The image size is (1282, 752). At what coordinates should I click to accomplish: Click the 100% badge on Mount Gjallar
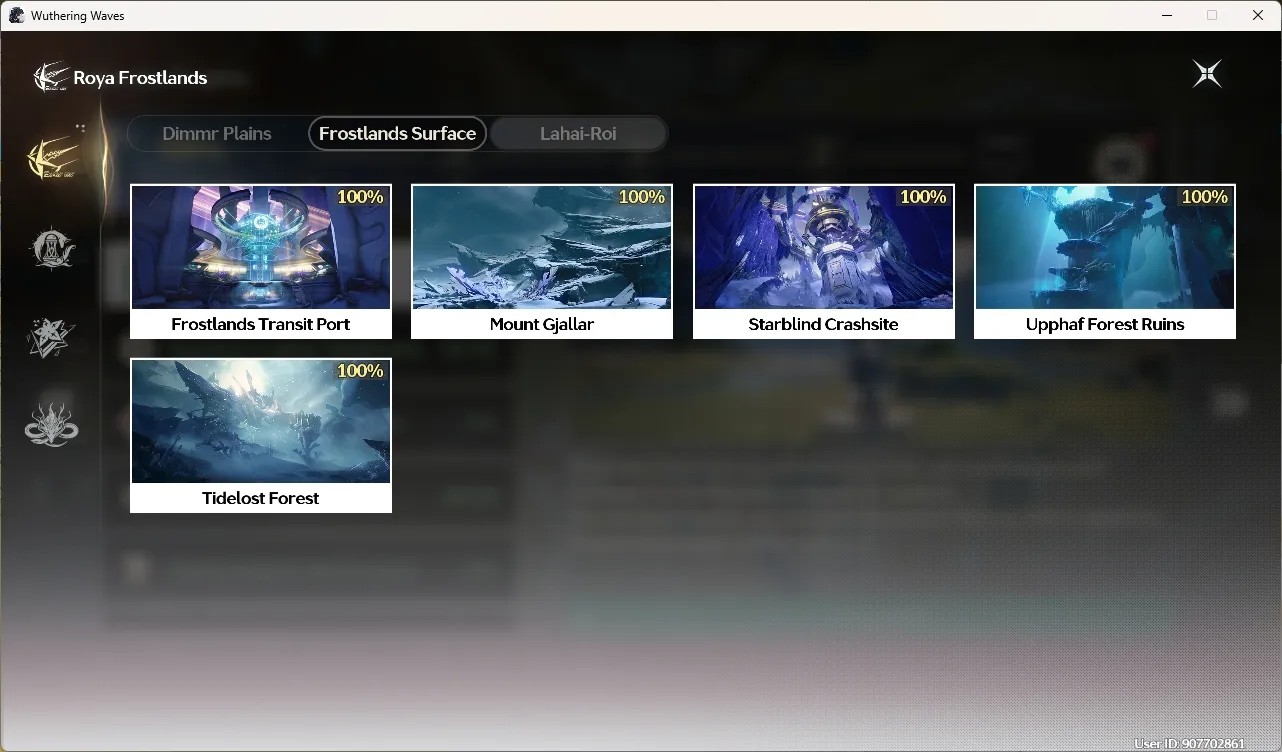click(x=642, y=197)
